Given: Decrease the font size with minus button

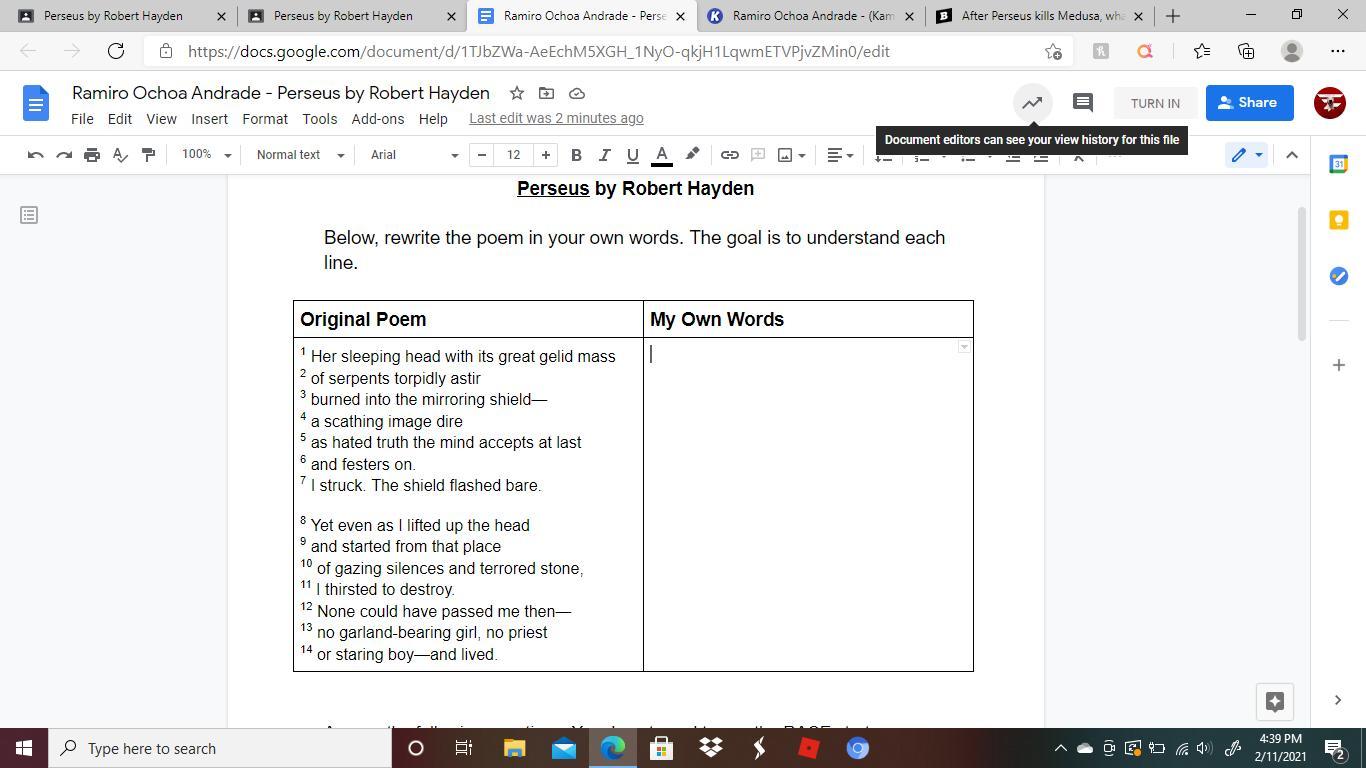Looking at the screenshot, I should (x=482, y=155).
